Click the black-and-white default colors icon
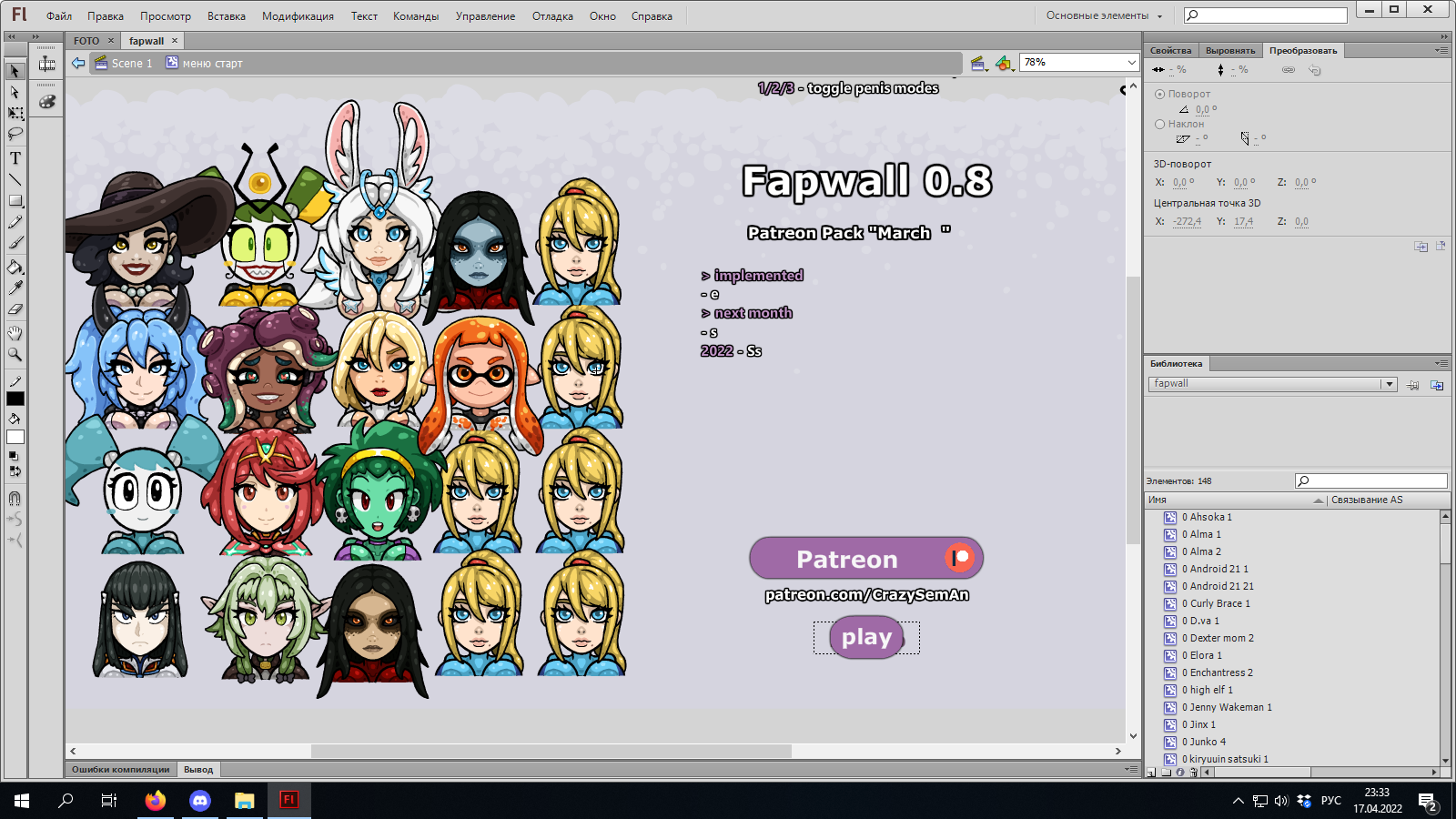 14,456
